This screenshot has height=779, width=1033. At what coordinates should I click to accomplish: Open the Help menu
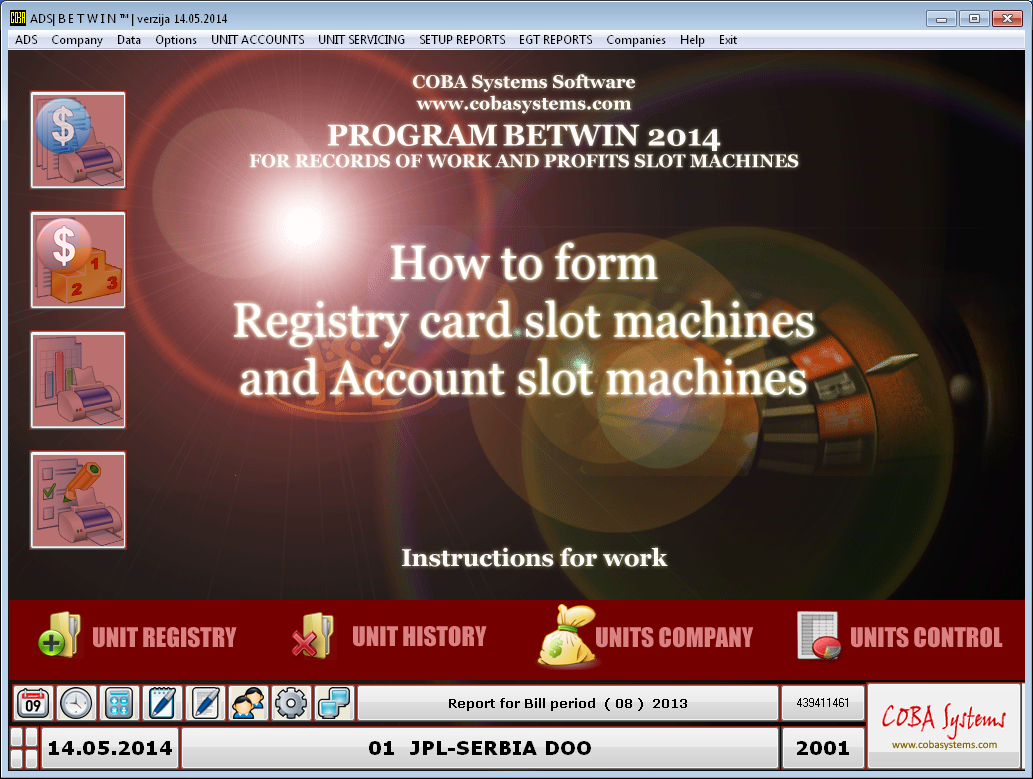click(x=692, y=40)
